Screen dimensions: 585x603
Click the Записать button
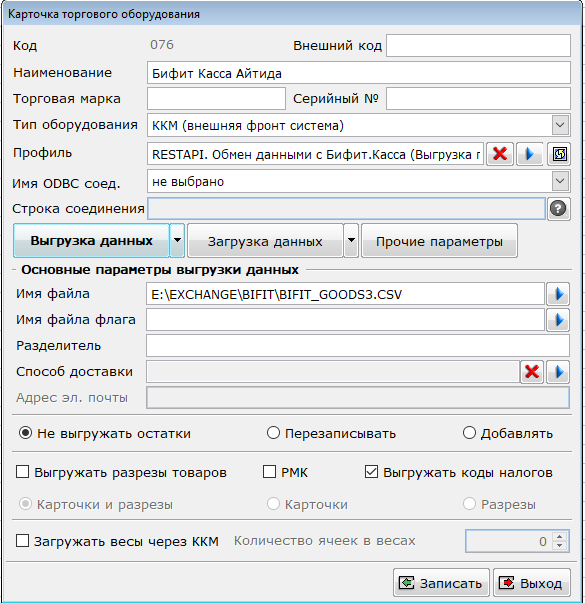click(441, 583)
